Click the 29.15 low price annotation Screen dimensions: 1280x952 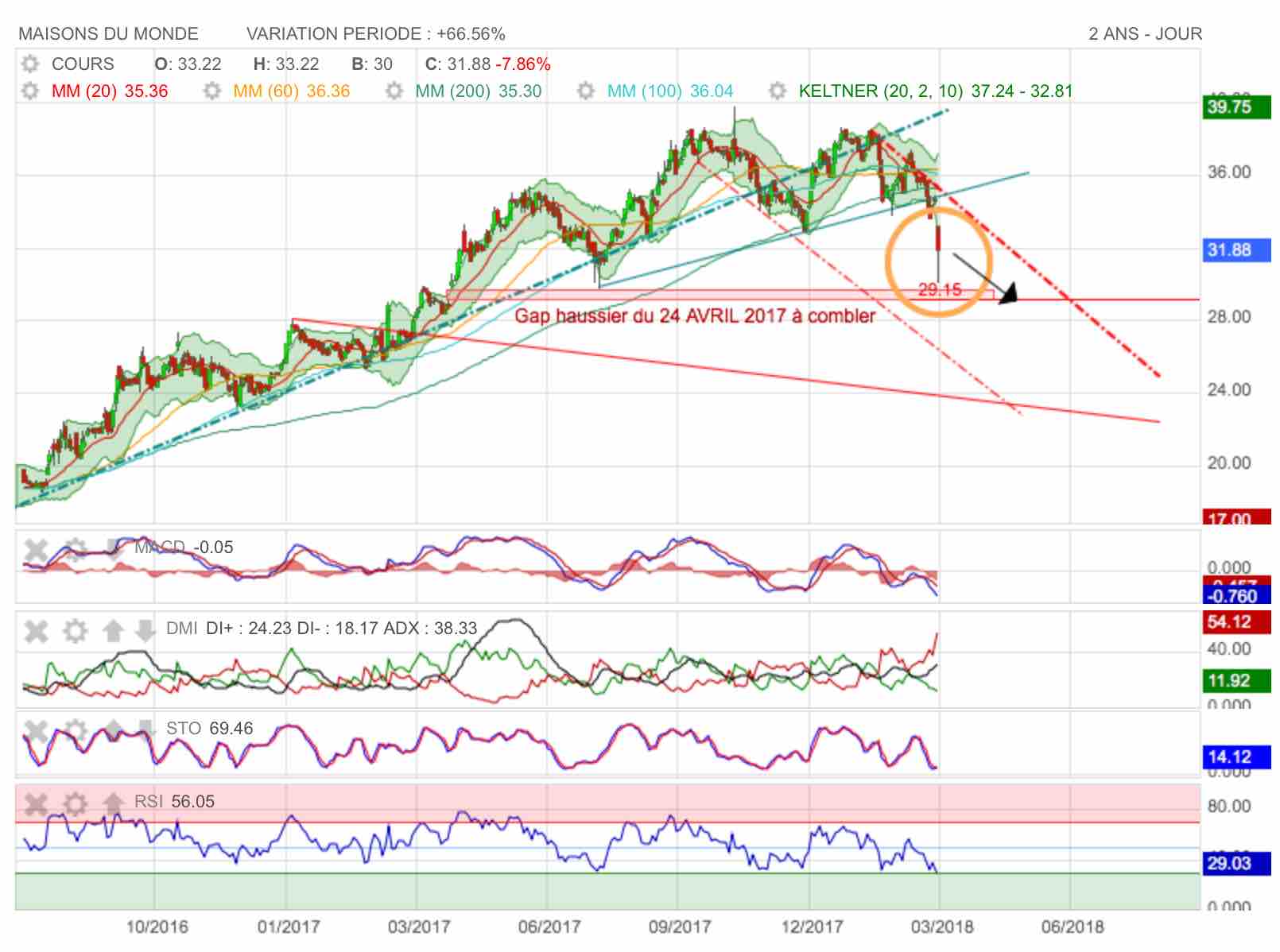tap(940, 289)
